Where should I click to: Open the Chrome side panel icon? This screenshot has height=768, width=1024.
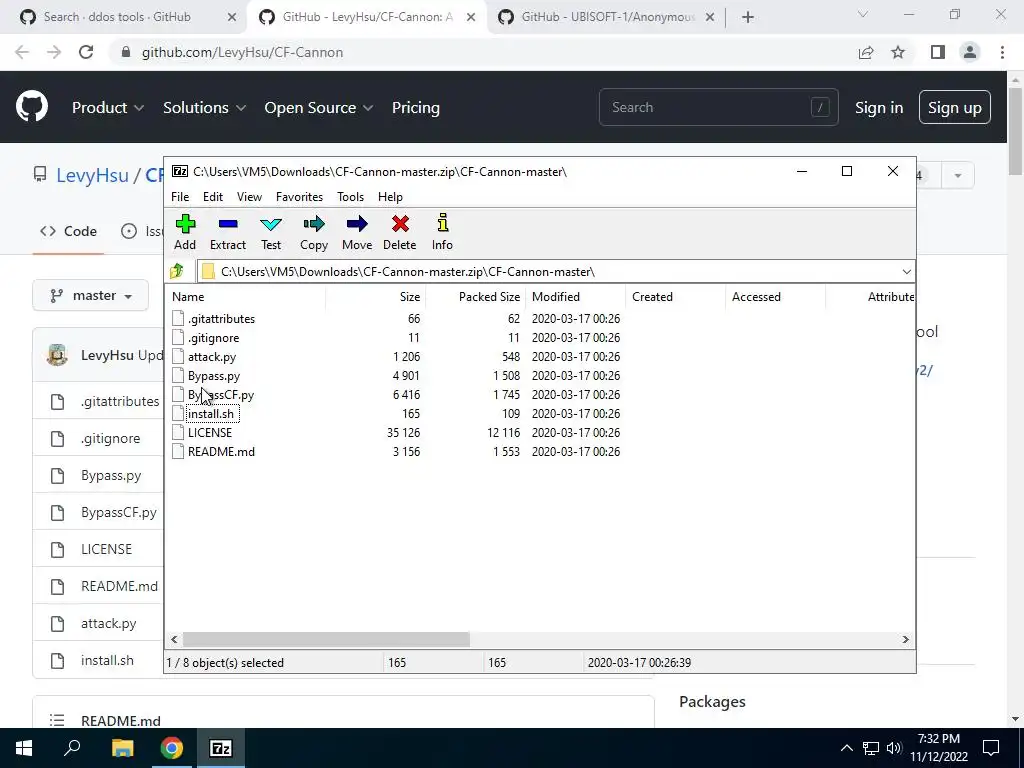click(x=938, y=52)
